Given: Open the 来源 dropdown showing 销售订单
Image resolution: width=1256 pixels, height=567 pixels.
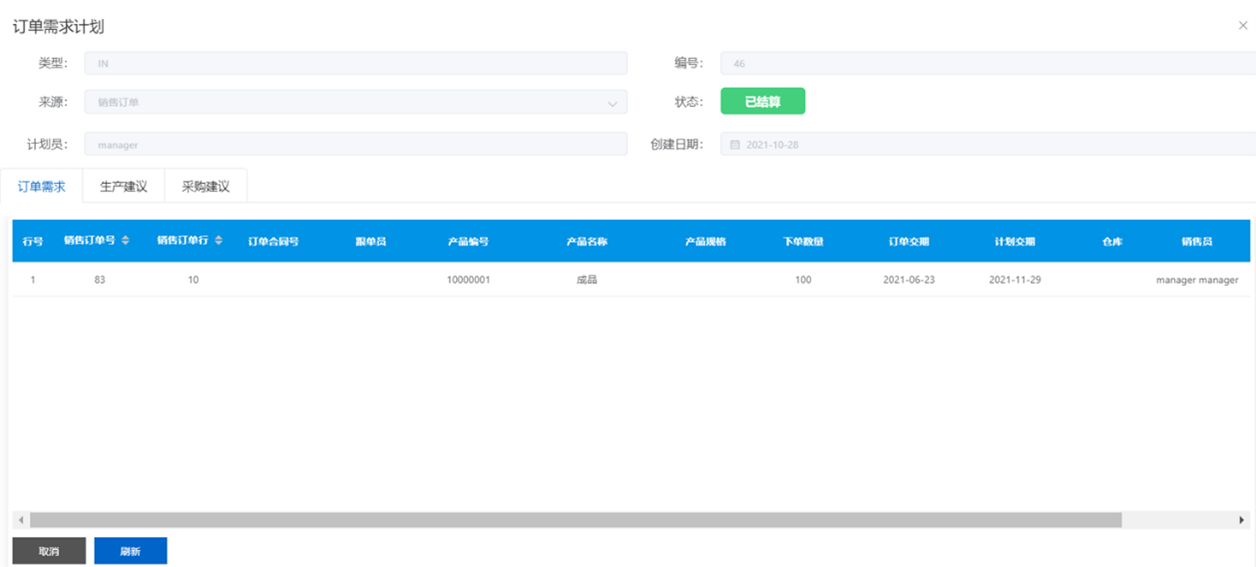Looking at the screenshot, I should [x=356, y=102].
